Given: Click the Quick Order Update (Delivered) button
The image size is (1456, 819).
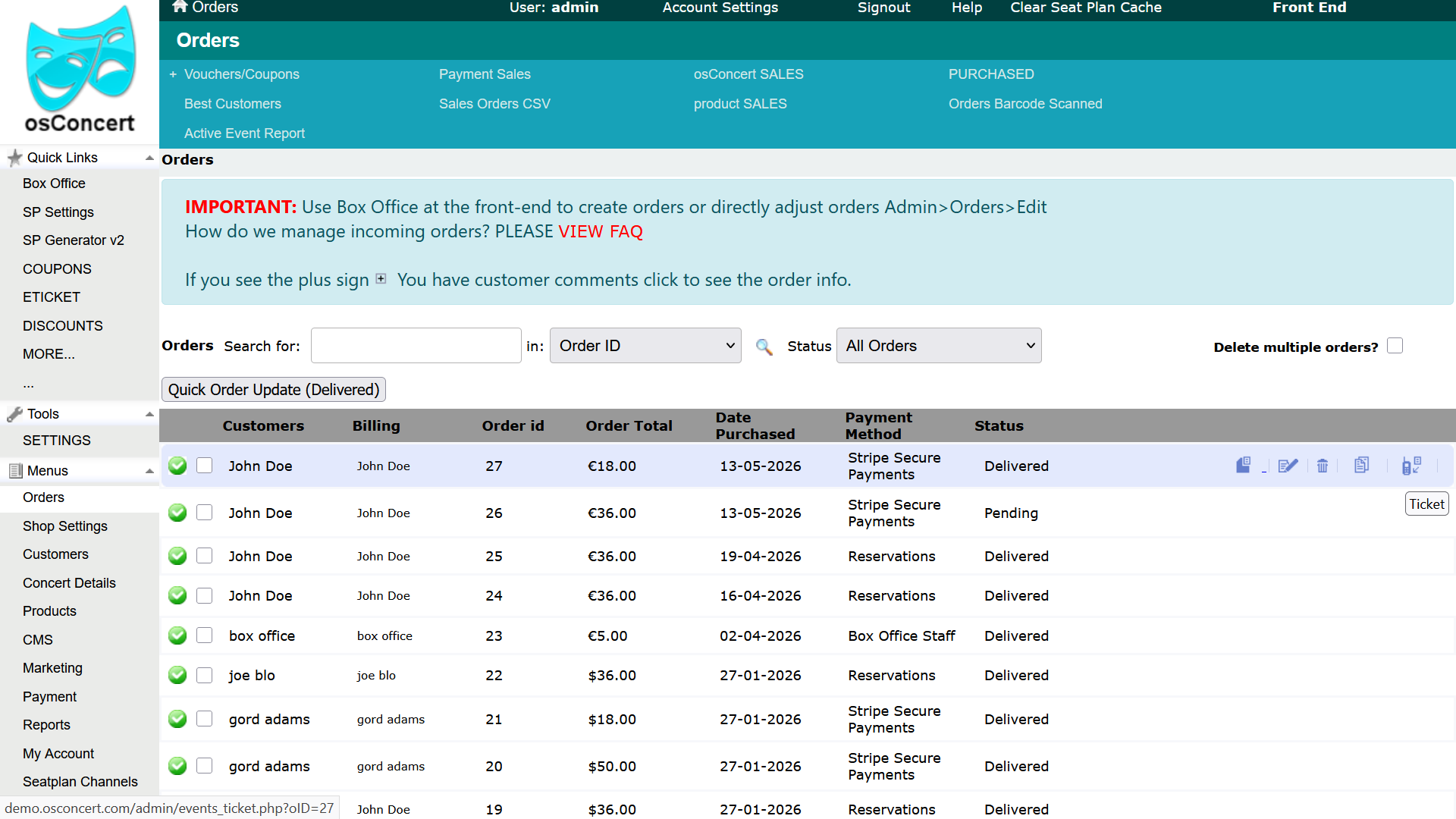Looking at the screenshot, I should (274, 390).
